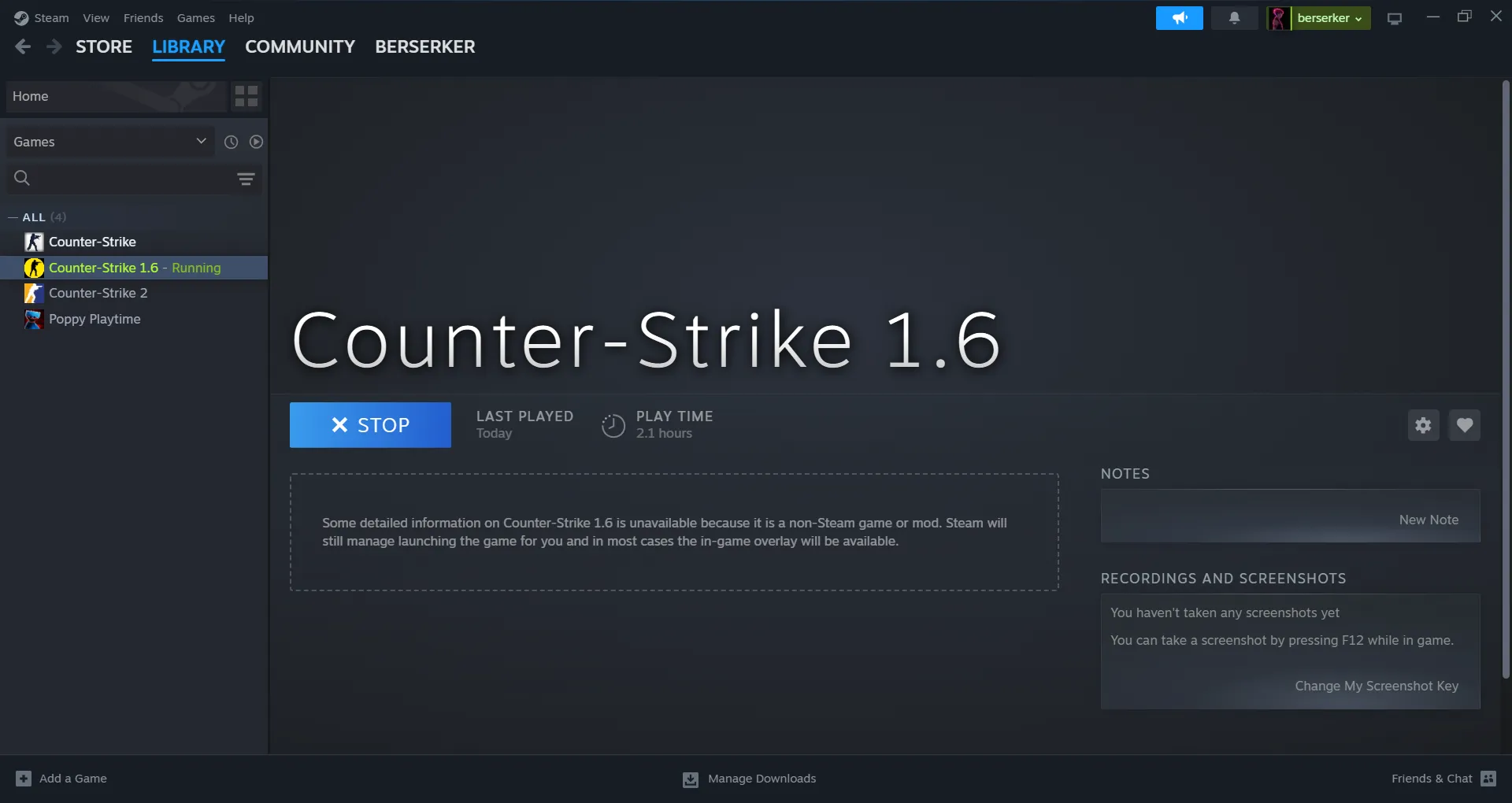The image size is (1512, 803).
Task: Open the Steam menu
Action: pyautogui.click(x=51, y=18)
